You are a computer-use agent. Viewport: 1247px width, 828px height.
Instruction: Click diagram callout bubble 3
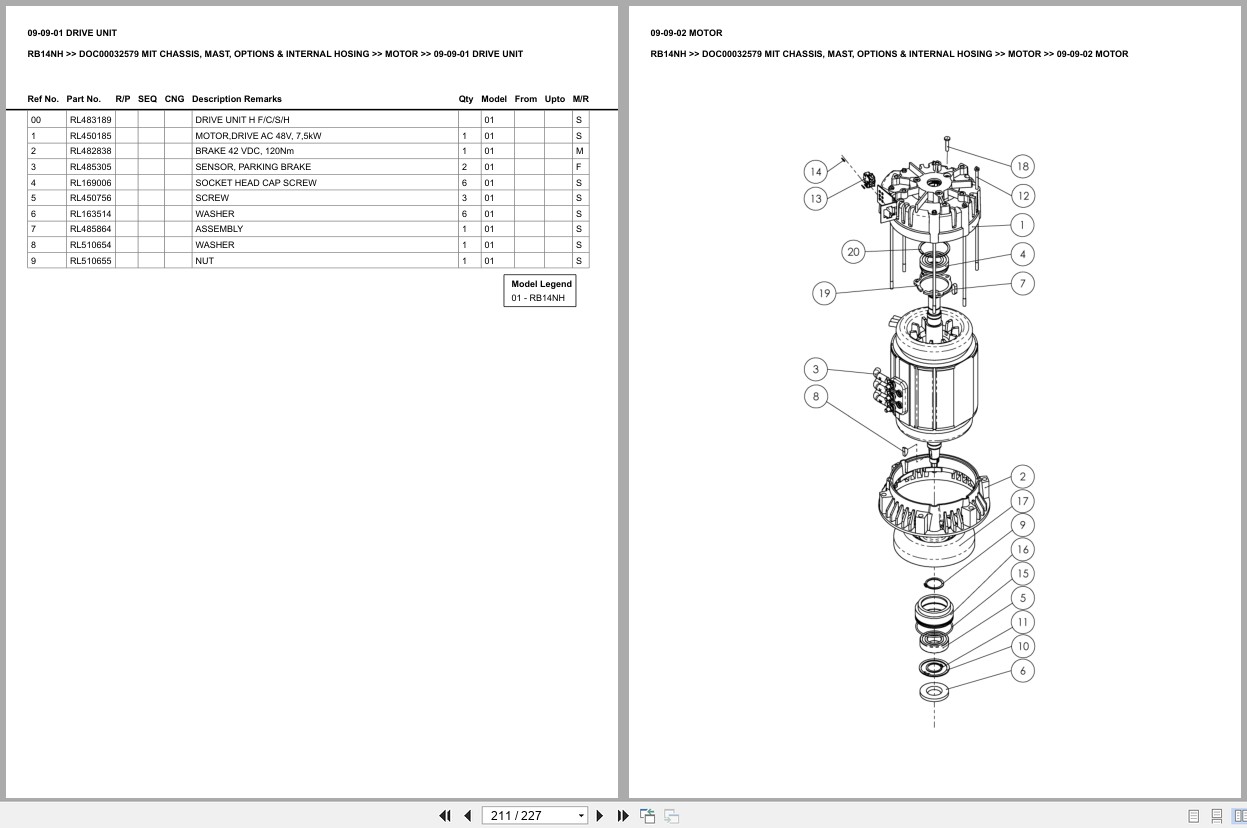point(816,369)
